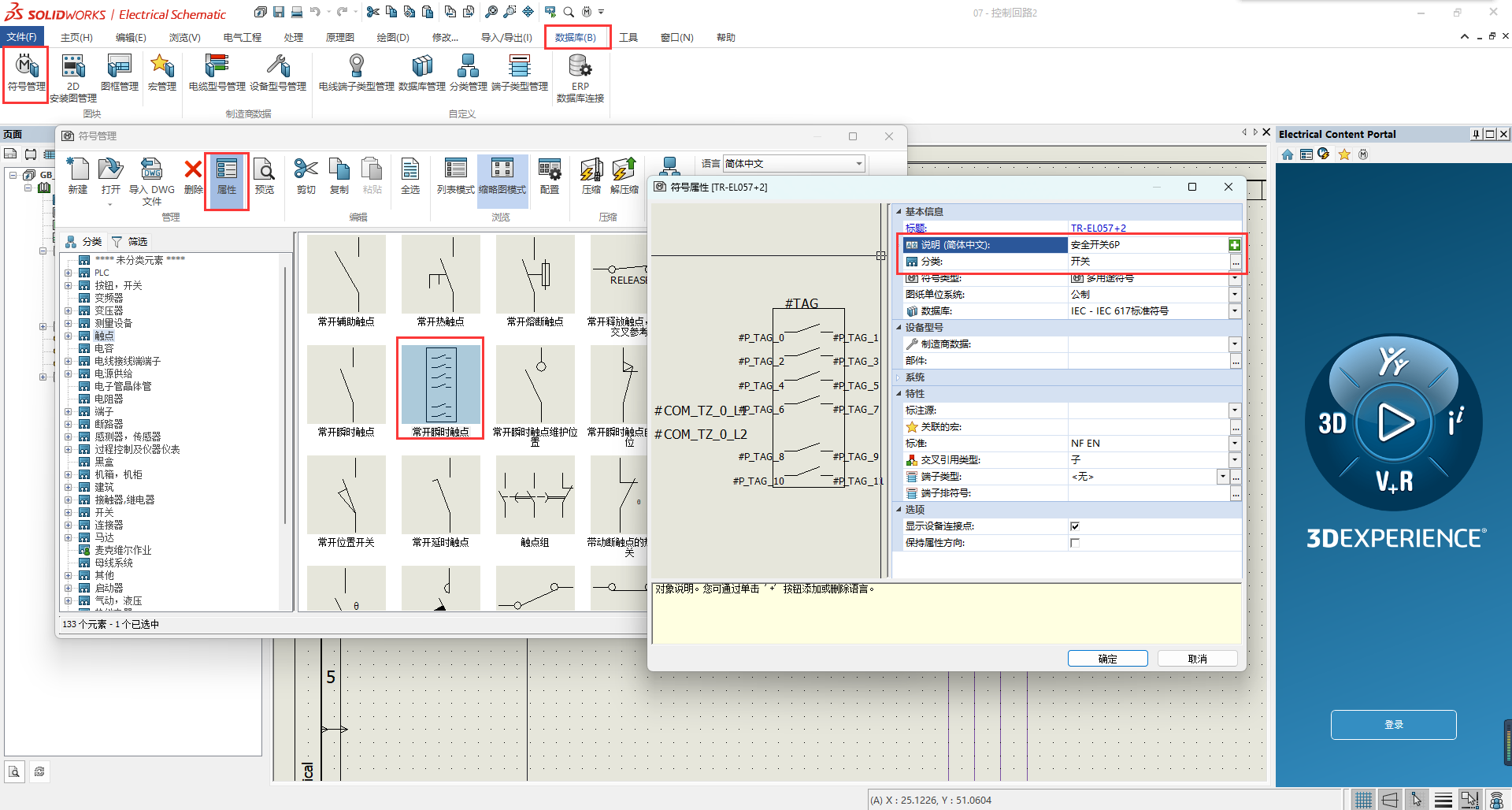This screenshot has height=810, width=1512.
Task: Collapse the 基本信息 section
Action: click(899, 212)
